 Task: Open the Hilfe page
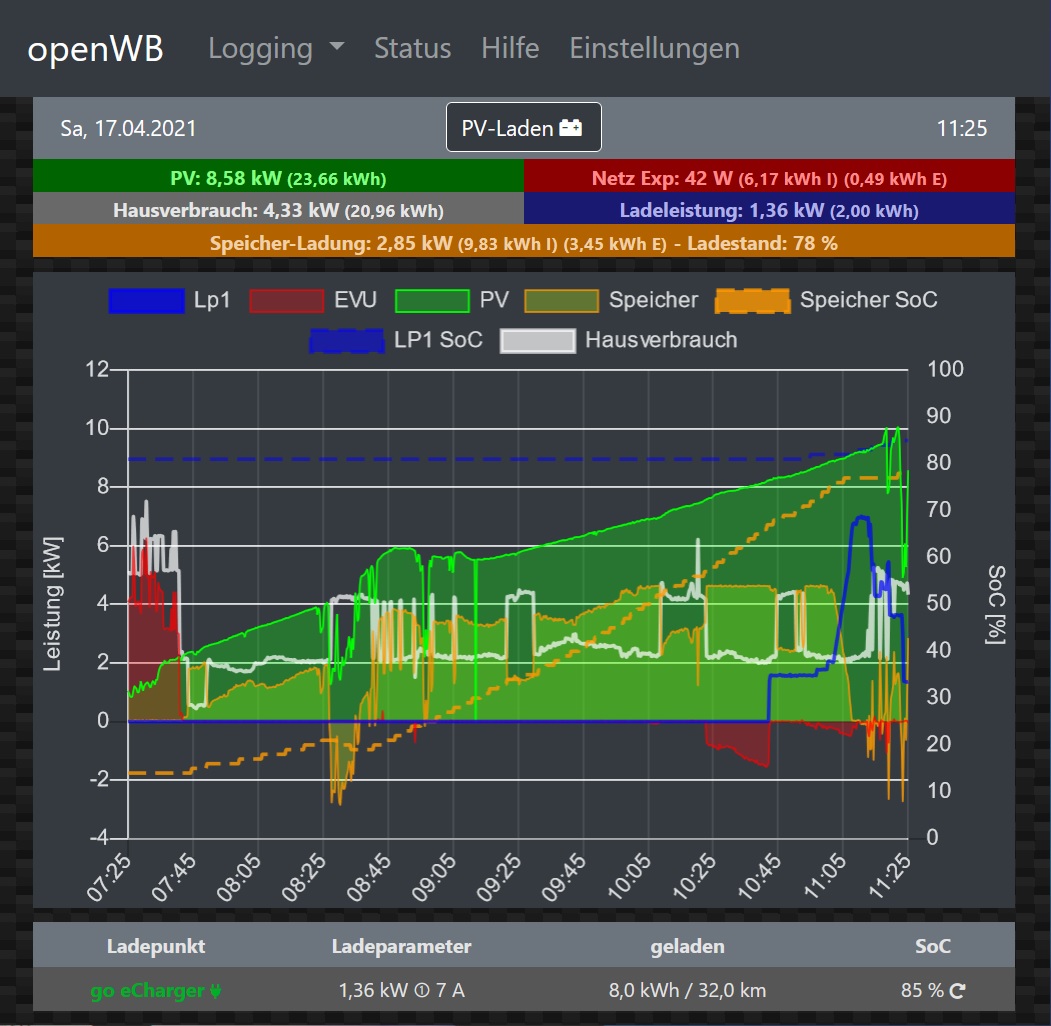(510, 48)
